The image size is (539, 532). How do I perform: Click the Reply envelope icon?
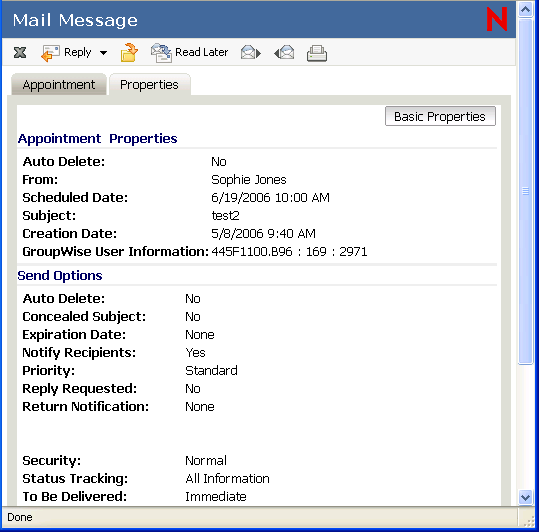click(x=50, y=53)
